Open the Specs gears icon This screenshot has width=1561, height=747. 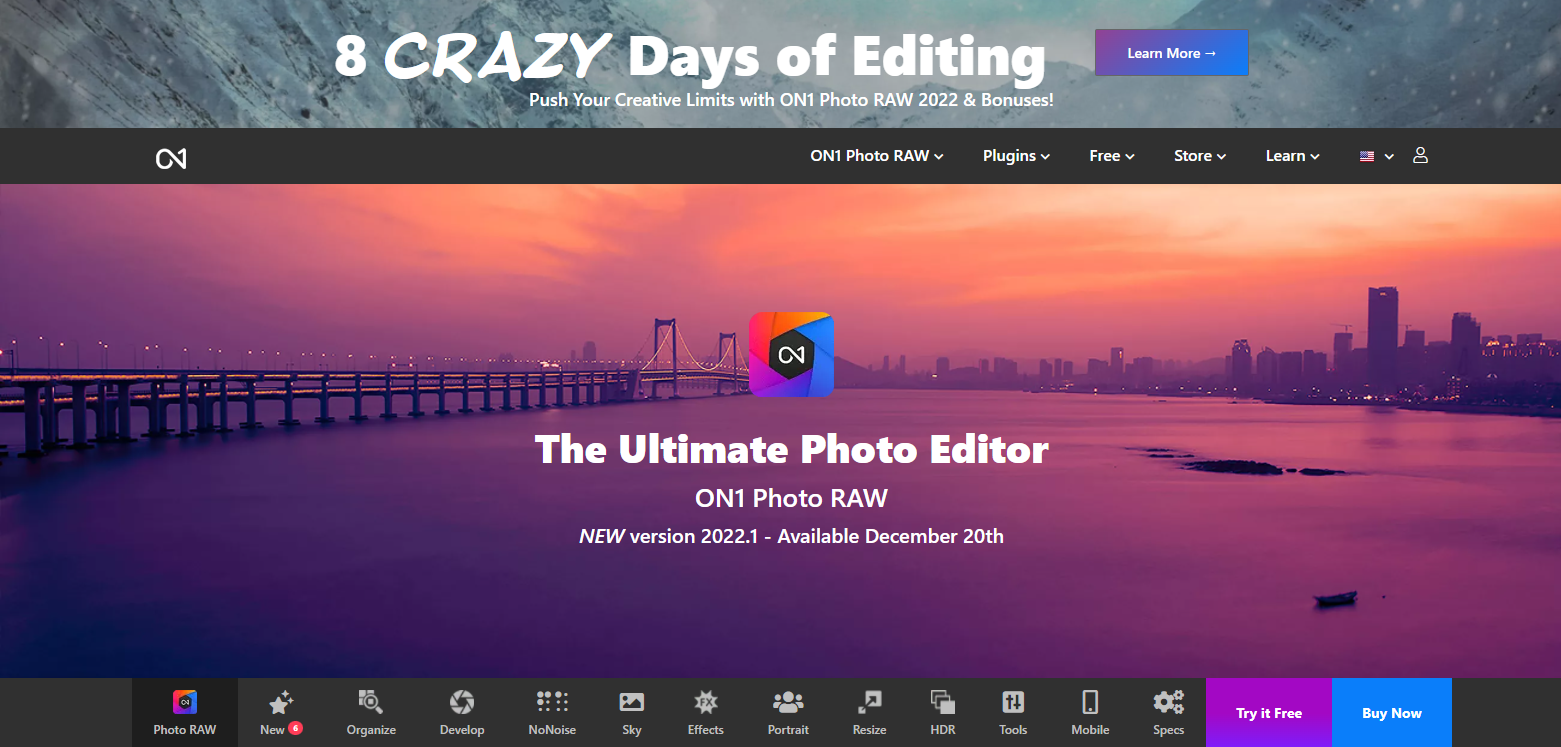pyautogui.click(x=1168, y=702)
